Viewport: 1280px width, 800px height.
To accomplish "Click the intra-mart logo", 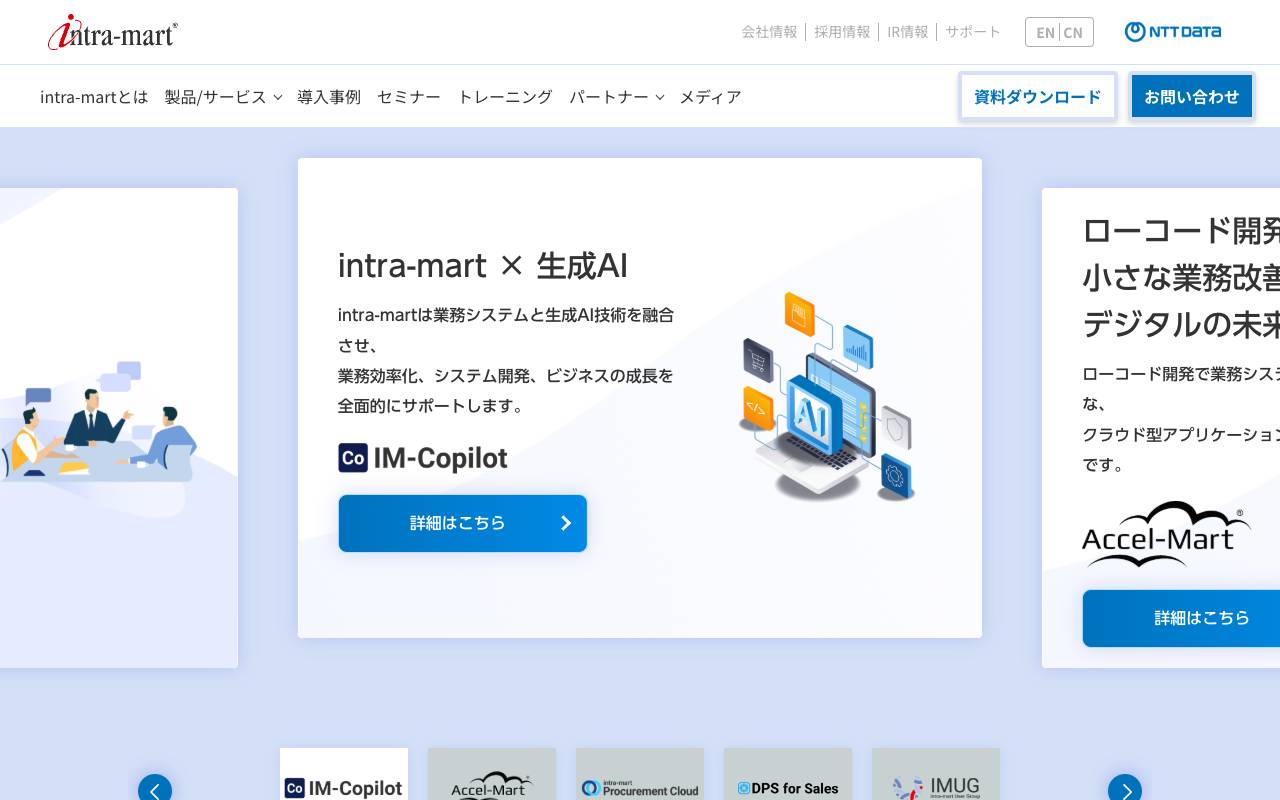I will pyautogui.click(x=113, y=31).
